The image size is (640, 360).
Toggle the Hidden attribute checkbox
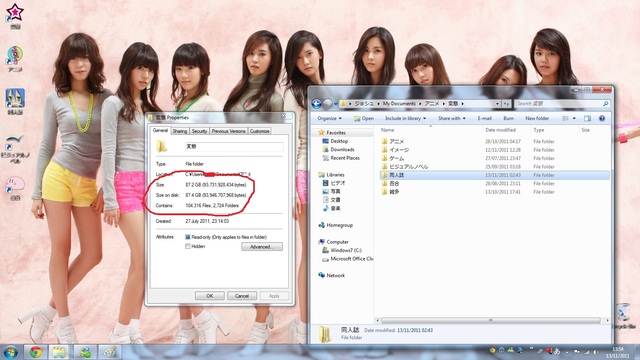point(188,247)
